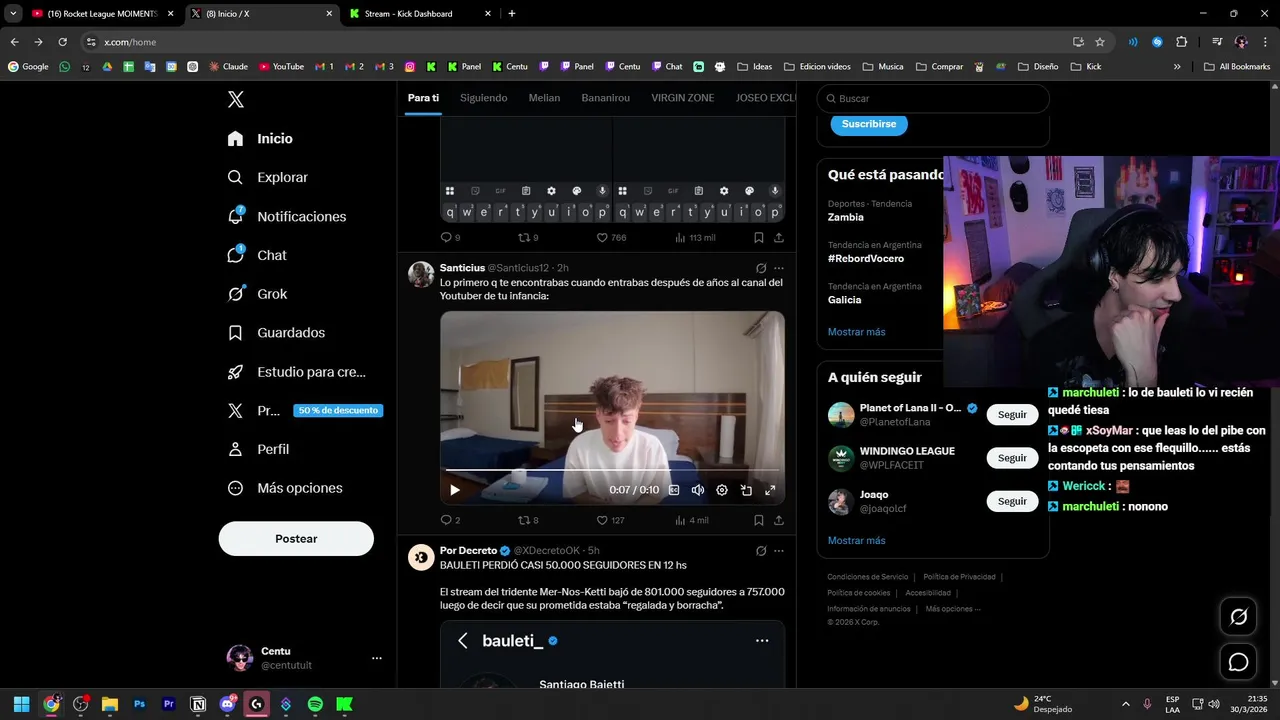Open Chat in the X sidebar
Screen dimensions: 1280x720
click(256, 255)
